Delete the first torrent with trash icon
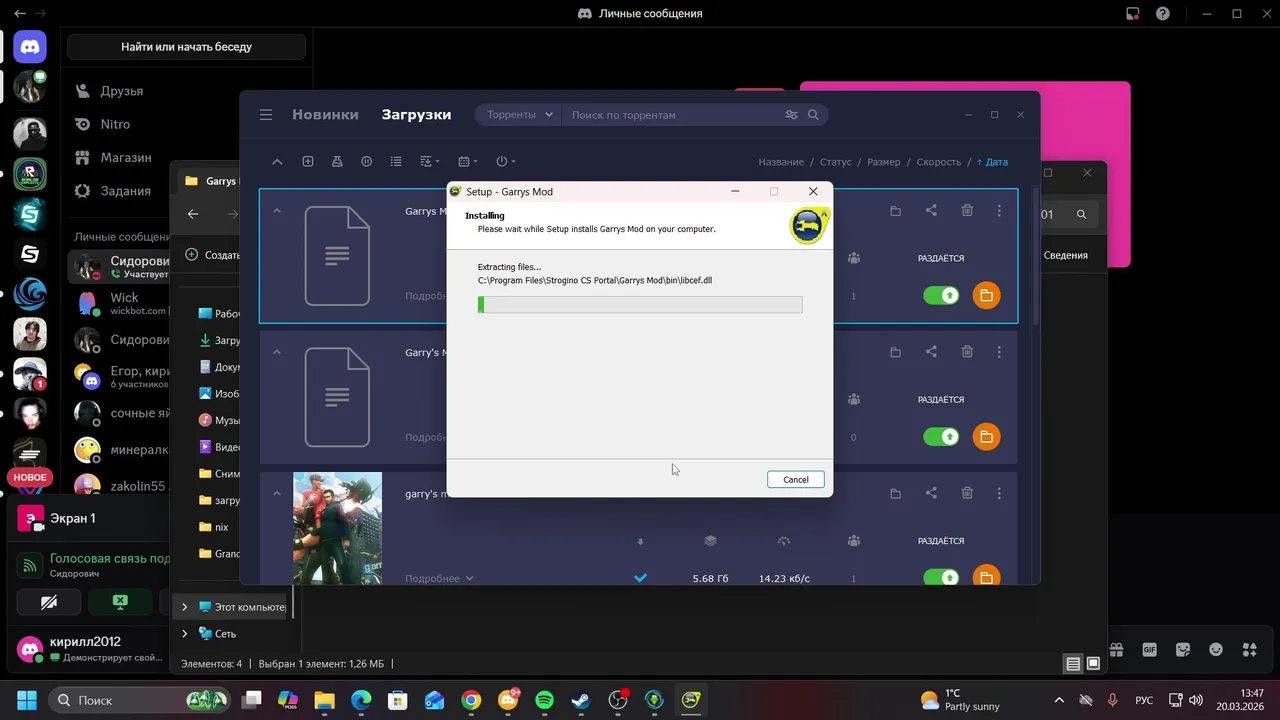Image resolution: width=1280 pixels, height=720 pixels. point(967,211)
